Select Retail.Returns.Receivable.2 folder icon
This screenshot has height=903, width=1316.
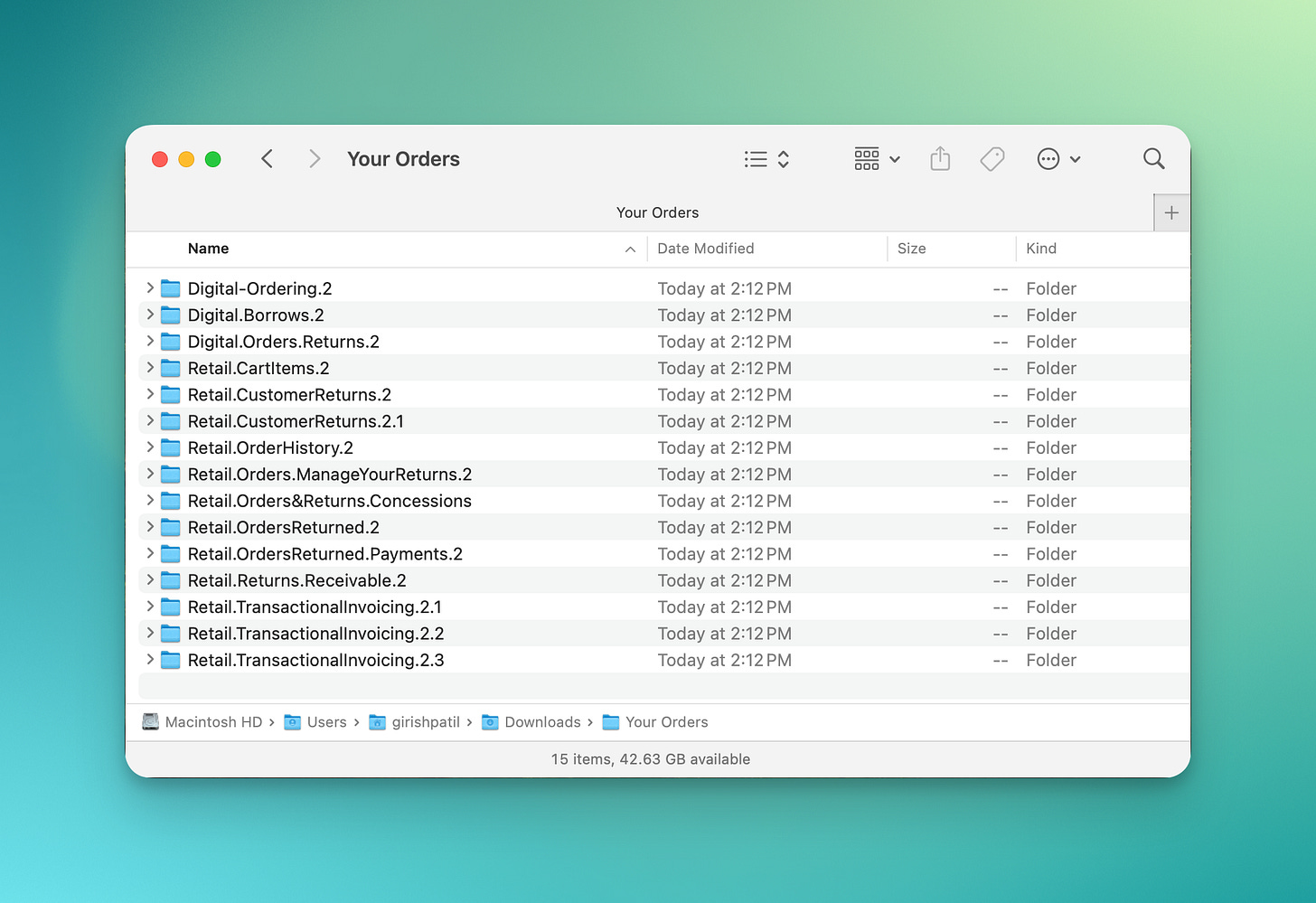(171, 580)
